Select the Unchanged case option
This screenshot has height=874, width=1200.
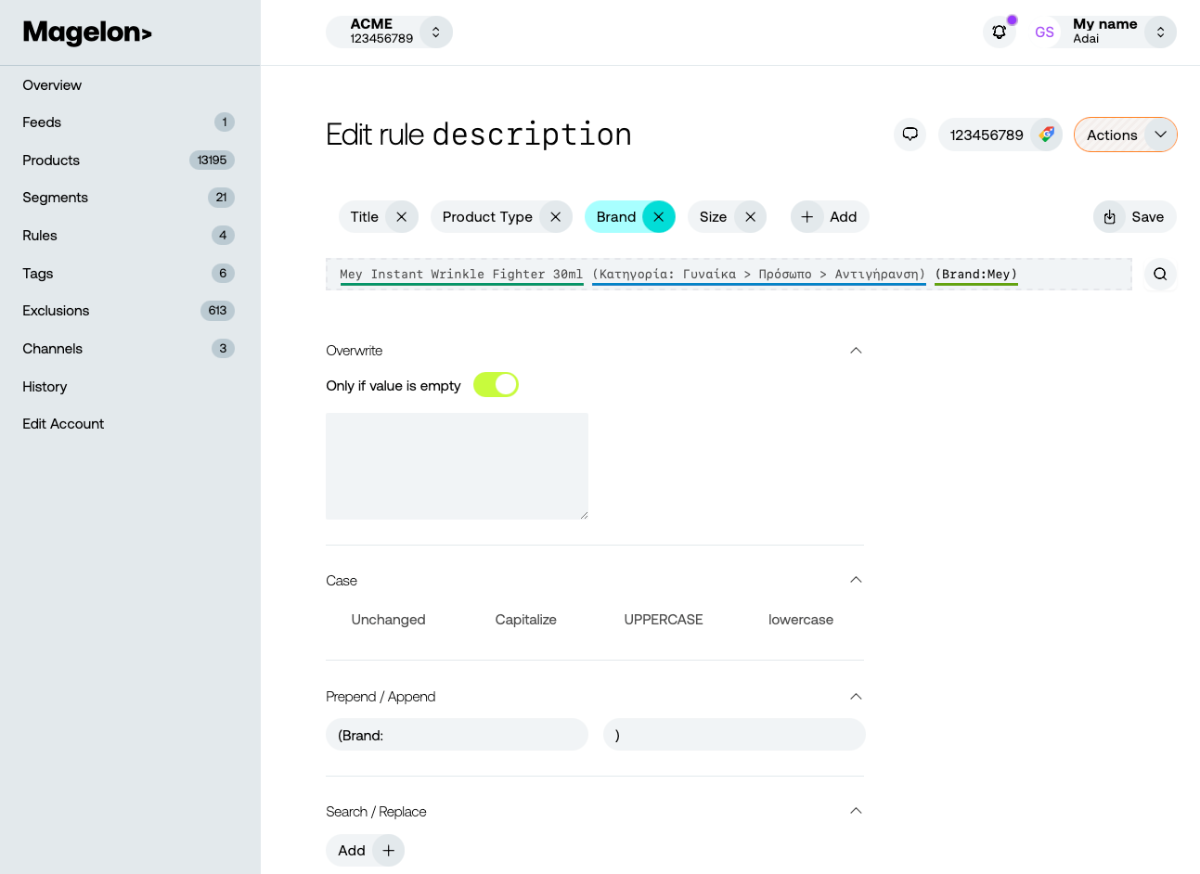click(388, 620)
